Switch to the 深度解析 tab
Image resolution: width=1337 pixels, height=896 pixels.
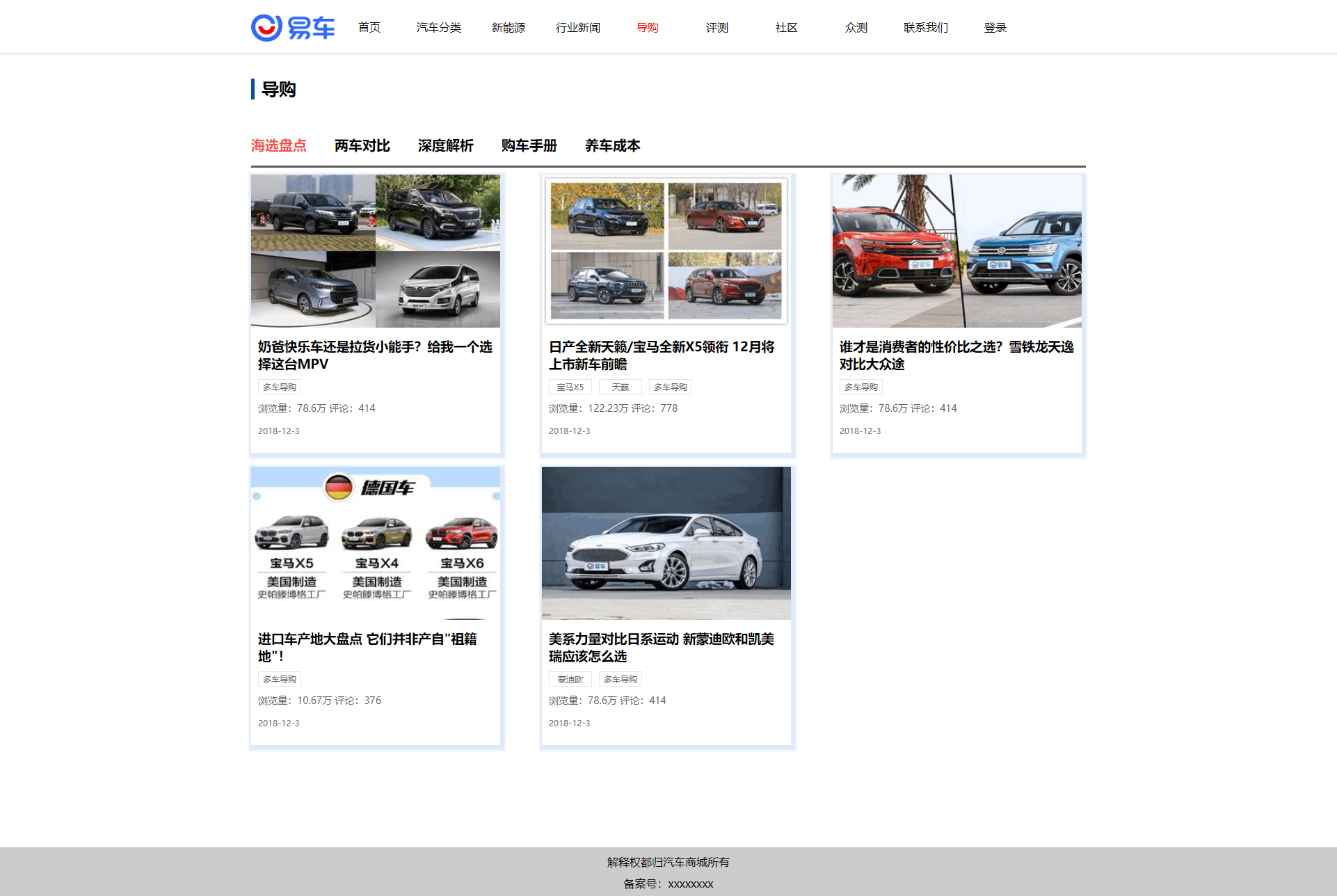click(446, 145)
